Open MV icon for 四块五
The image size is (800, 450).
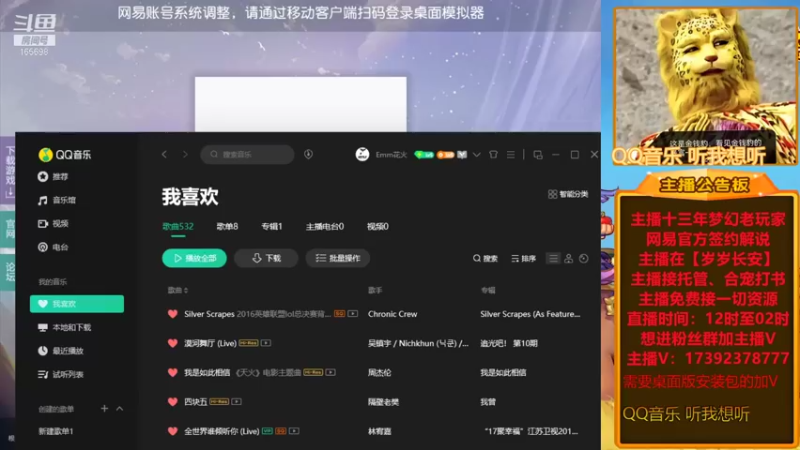[236, 402]
